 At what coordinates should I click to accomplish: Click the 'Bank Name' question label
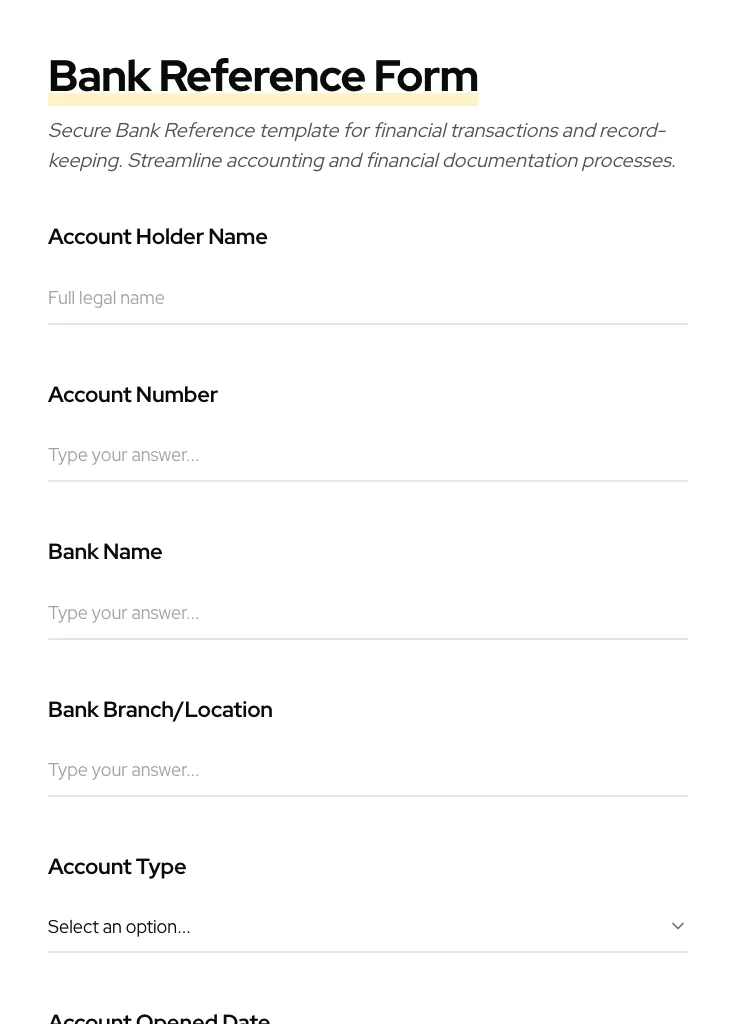pos(105,551)
